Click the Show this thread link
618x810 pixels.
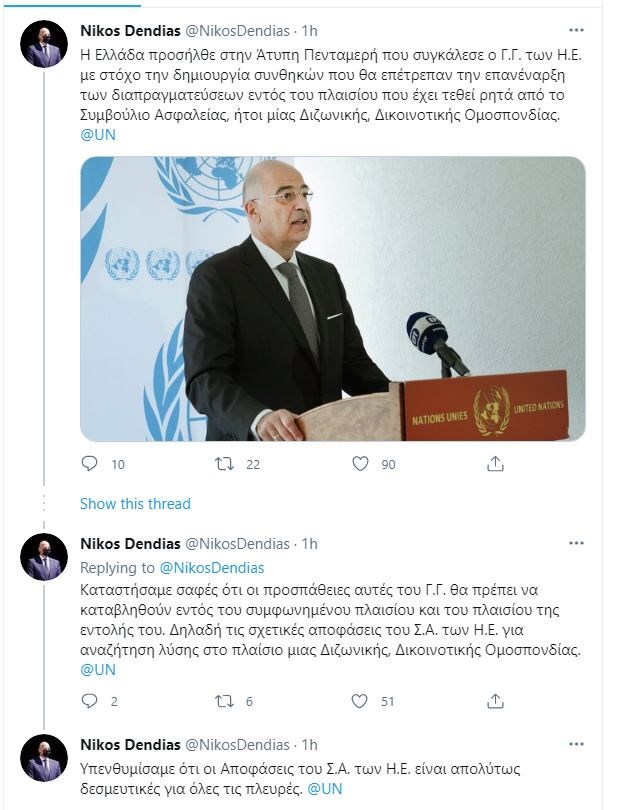pos(134,503)
